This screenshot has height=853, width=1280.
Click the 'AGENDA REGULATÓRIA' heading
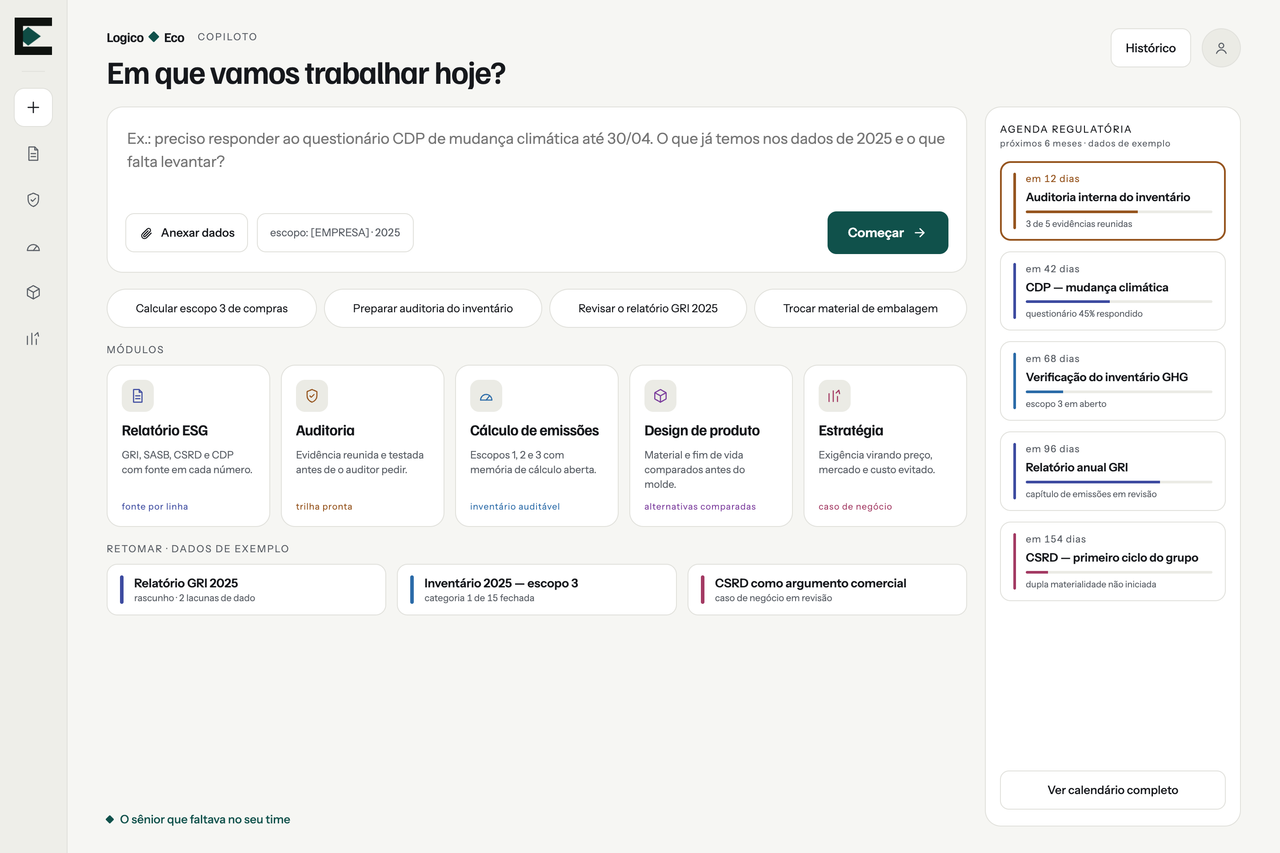[1066, 129]
